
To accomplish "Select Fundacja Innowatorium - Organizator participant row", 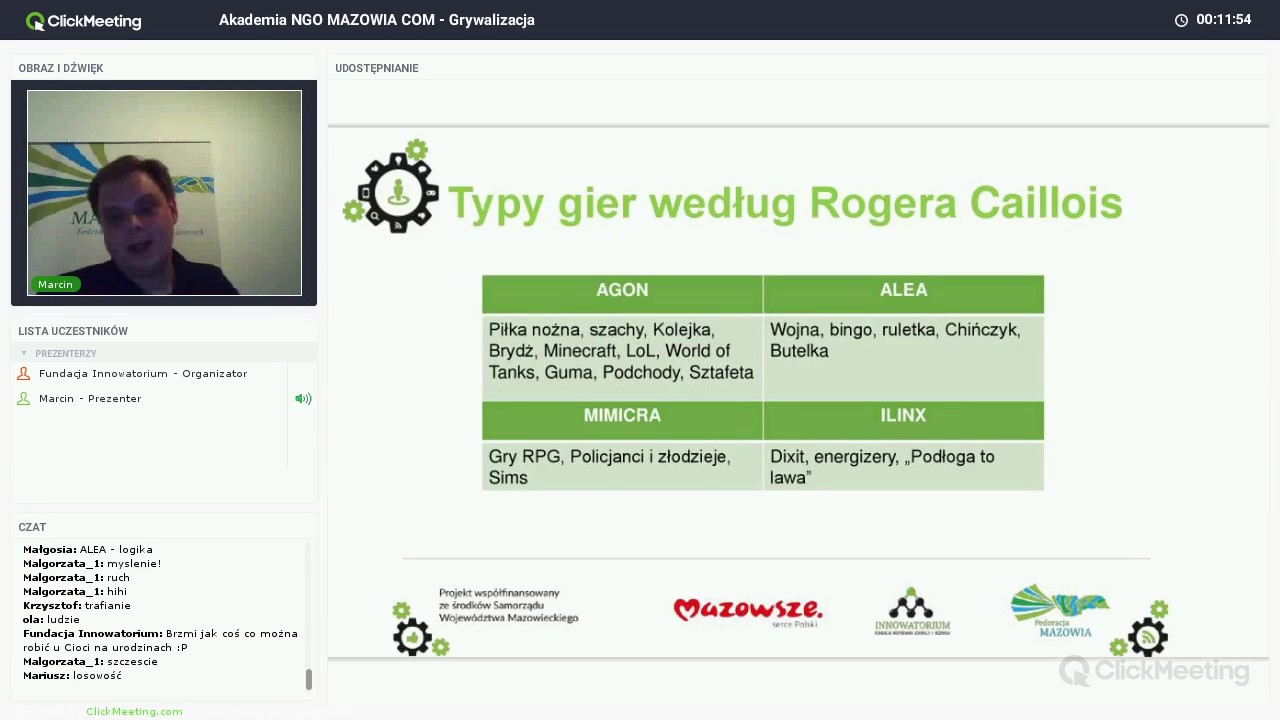I will pos(150,373).
